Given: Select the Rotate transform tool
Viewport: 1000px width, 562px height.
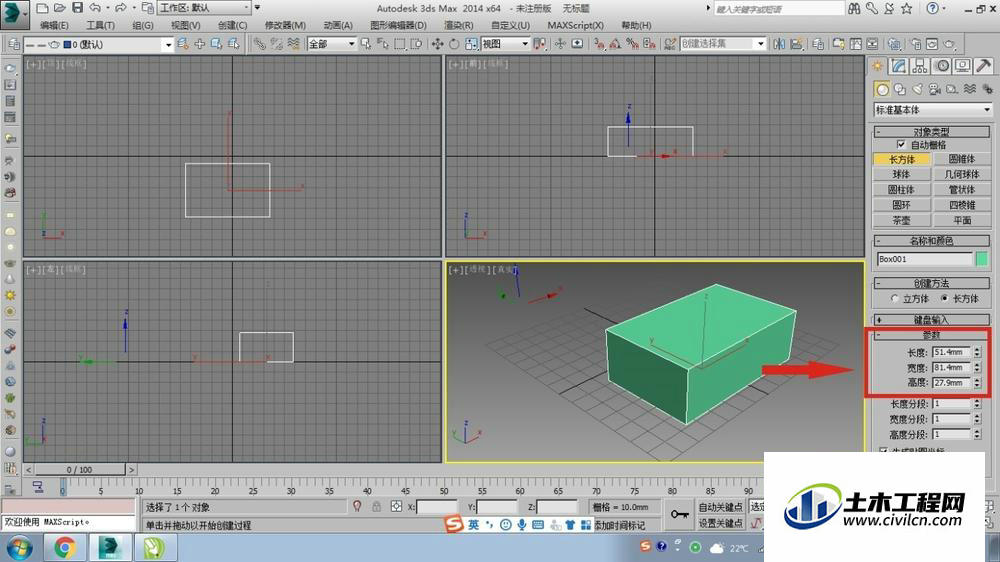Looking at the screenshot, I should click(x=453, y=44).
